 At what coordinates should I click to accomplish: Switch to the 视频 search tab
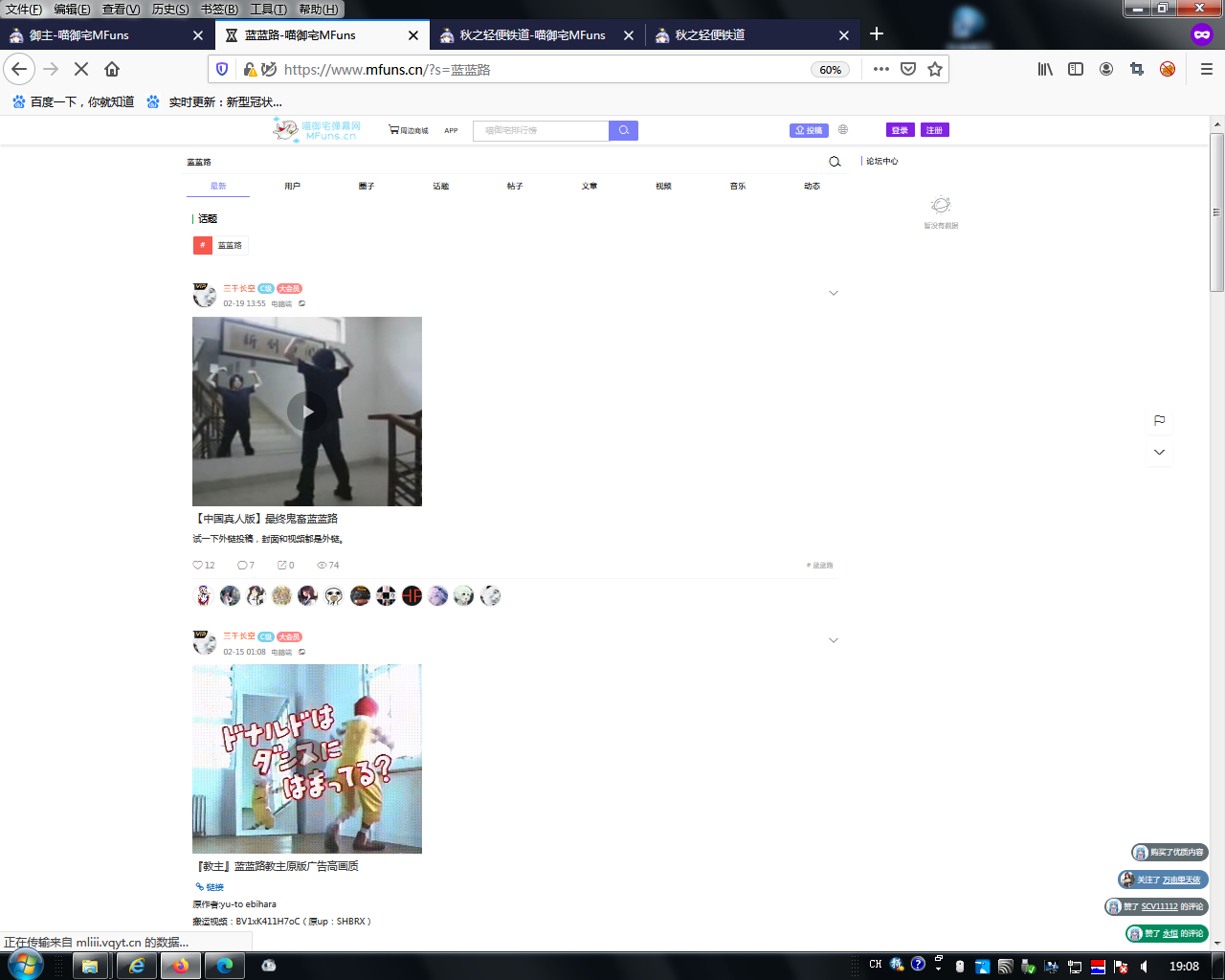tap(663, 186)
